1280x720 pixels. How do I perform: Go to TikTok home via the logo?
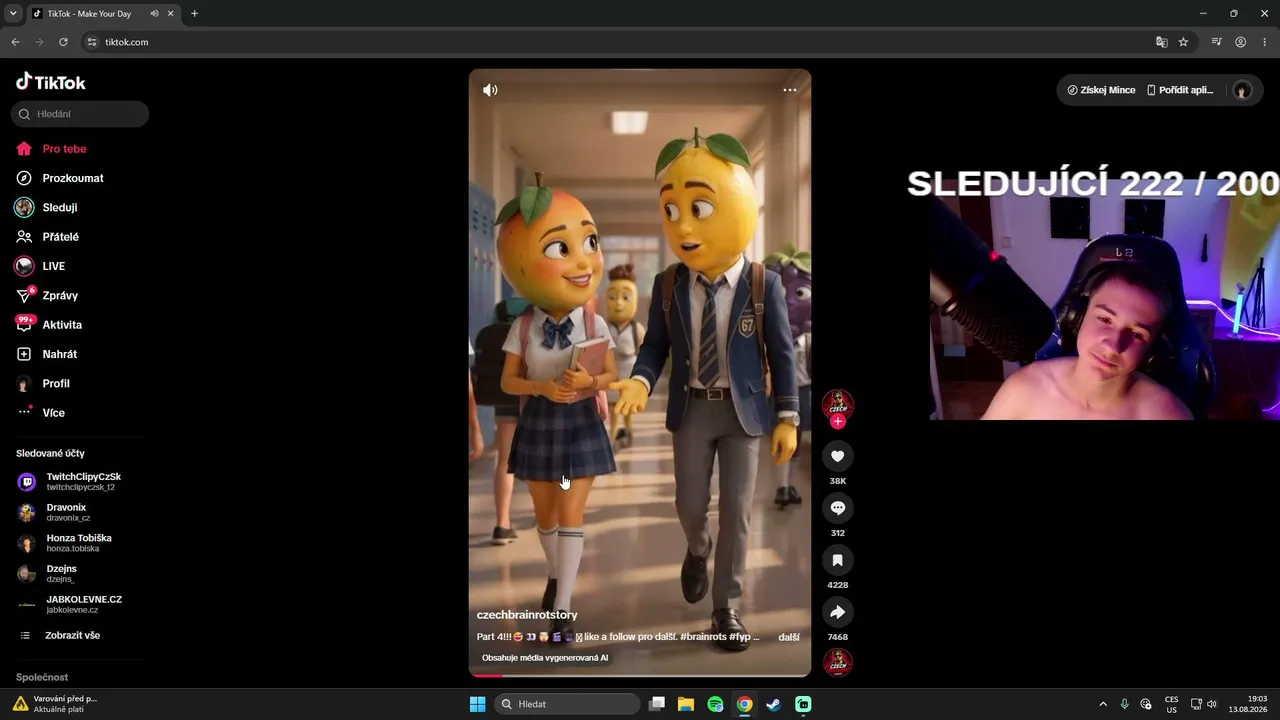51,82
